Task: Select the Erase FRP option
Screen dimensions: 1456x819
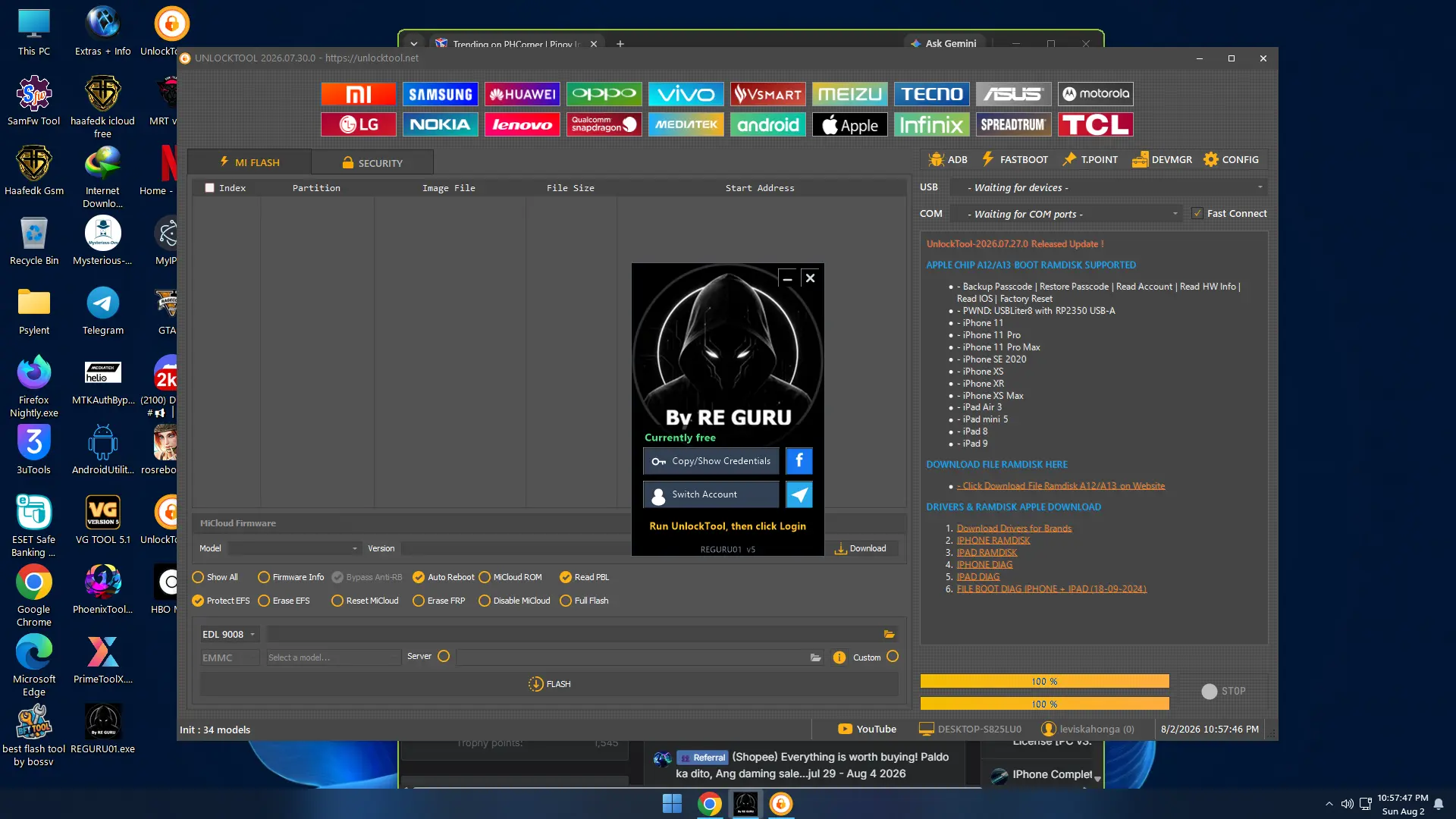Action: tap(439, 601)
